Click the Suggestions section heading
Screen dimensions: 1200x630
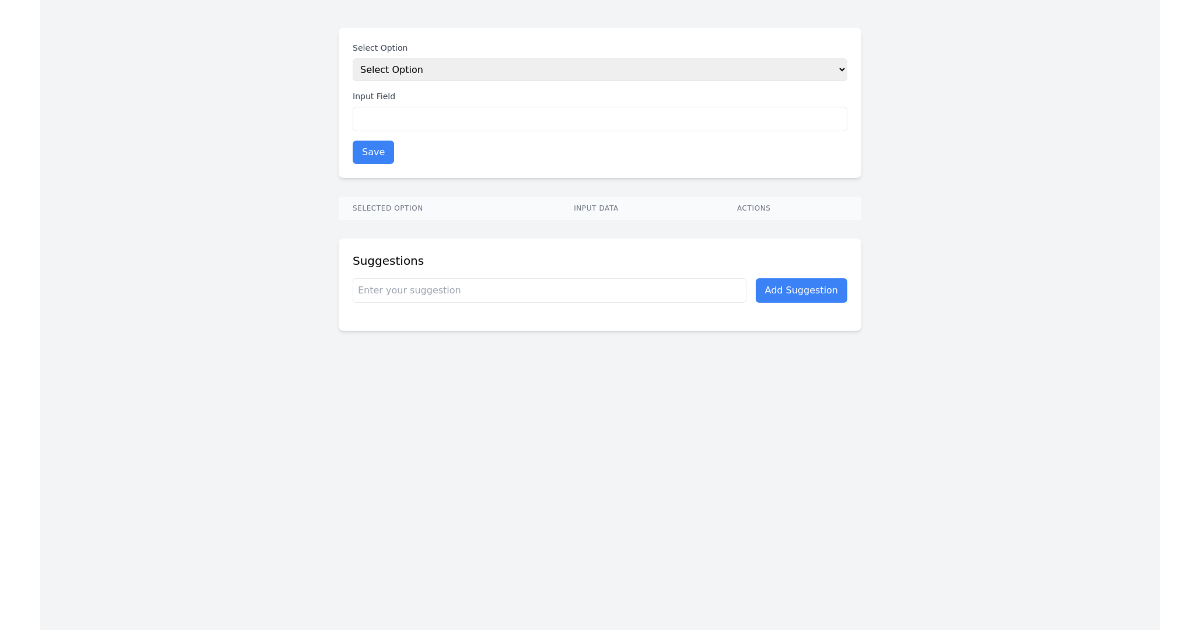click(x=388, y=261)
